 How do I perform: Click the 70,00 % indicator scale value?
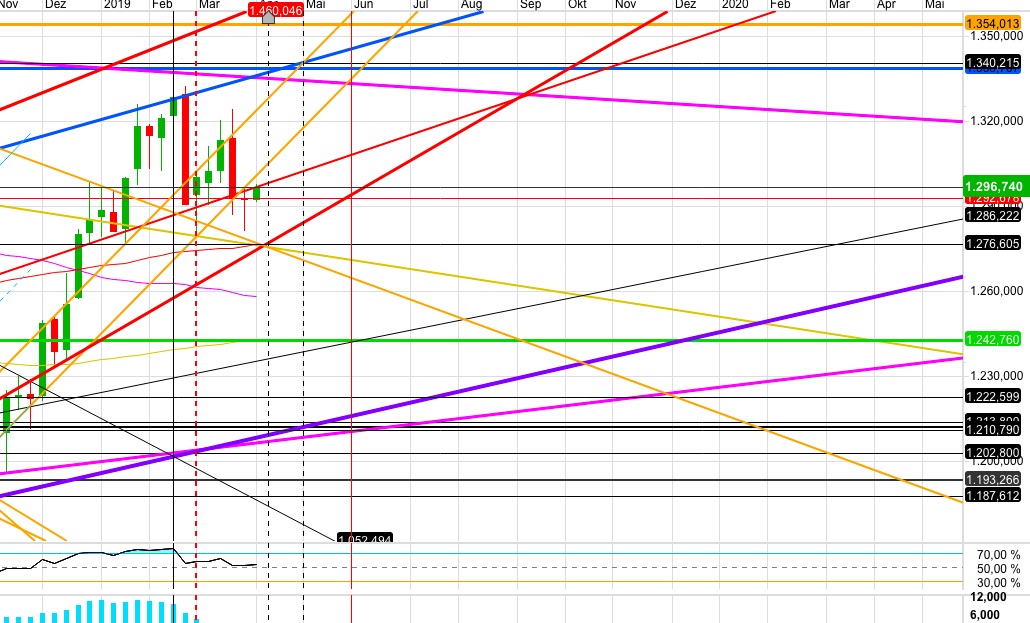[x=998, y=555]
